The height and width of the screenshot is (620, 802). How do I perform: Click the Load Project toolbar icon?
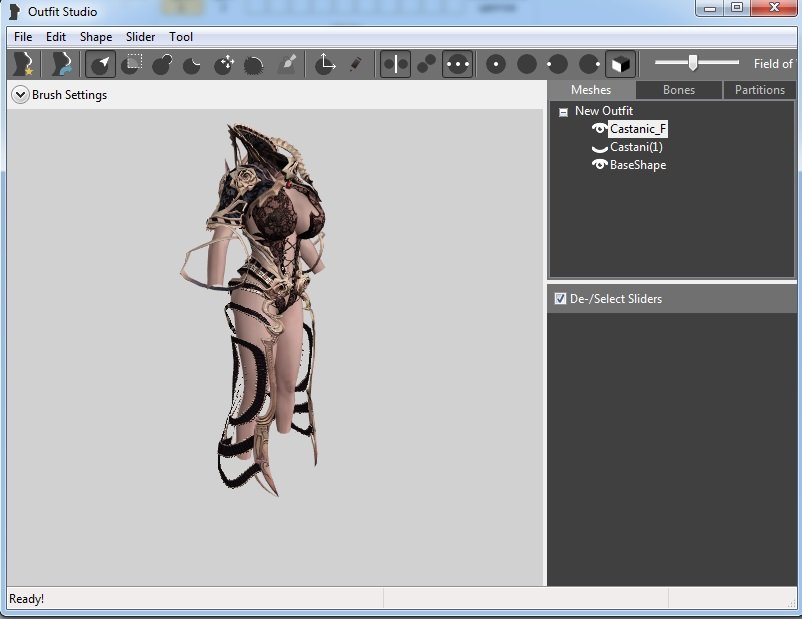point(62,65)
